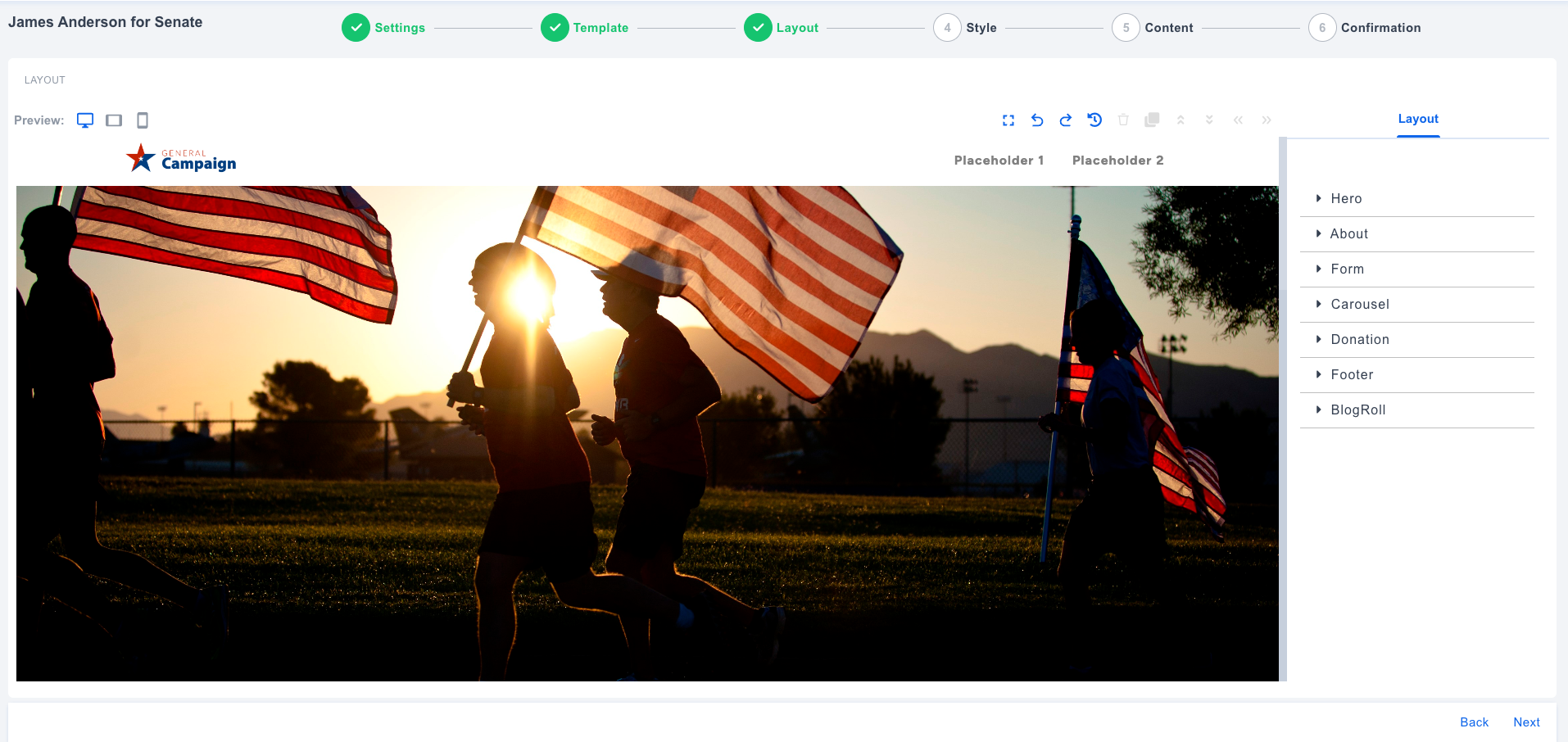Screen dimensions: 1568x742
Task: Undo the last layout change
Action: coord(1037,120)
